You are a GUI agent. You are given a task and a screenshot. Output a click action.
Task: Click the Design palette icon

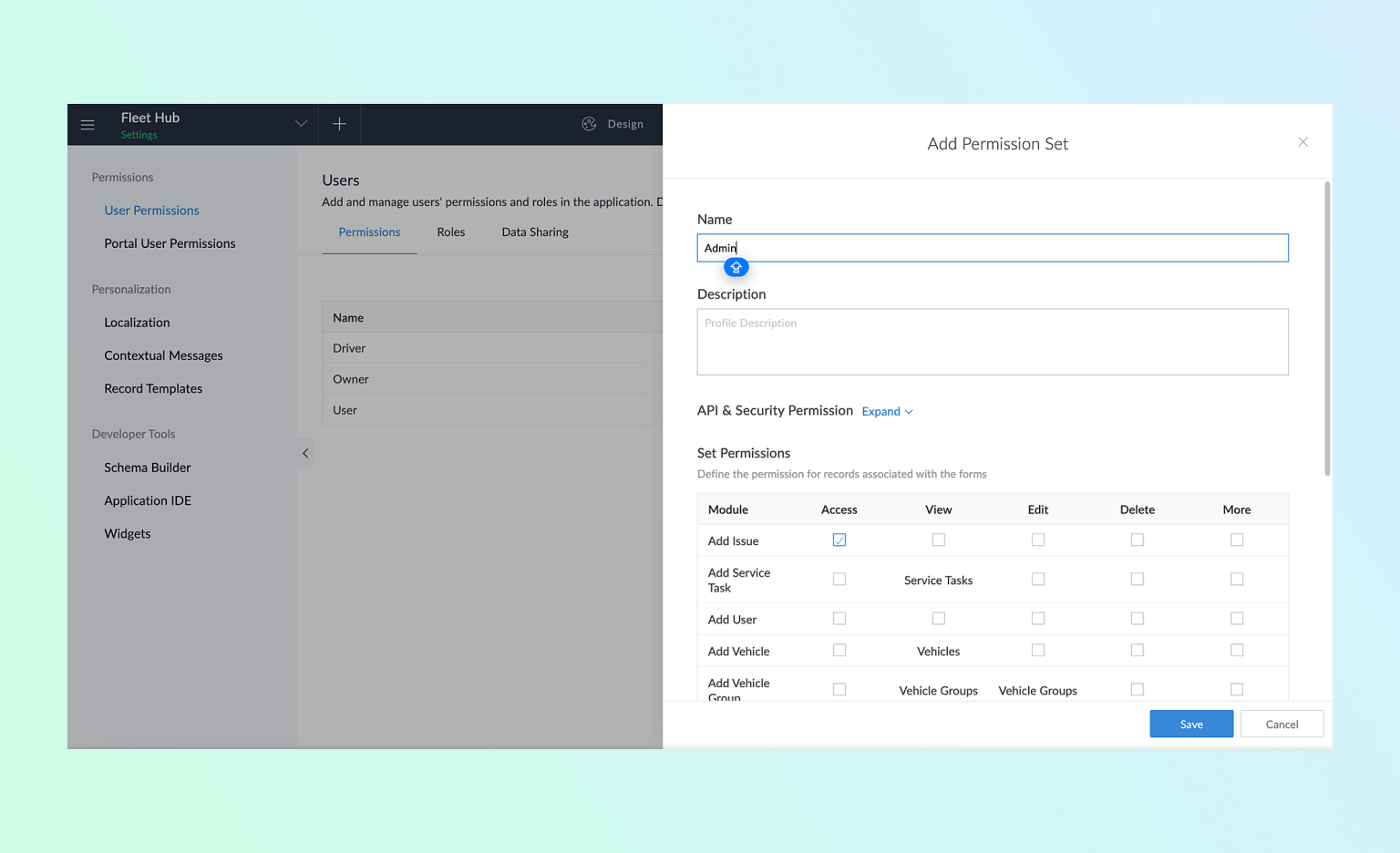(589, 124)
